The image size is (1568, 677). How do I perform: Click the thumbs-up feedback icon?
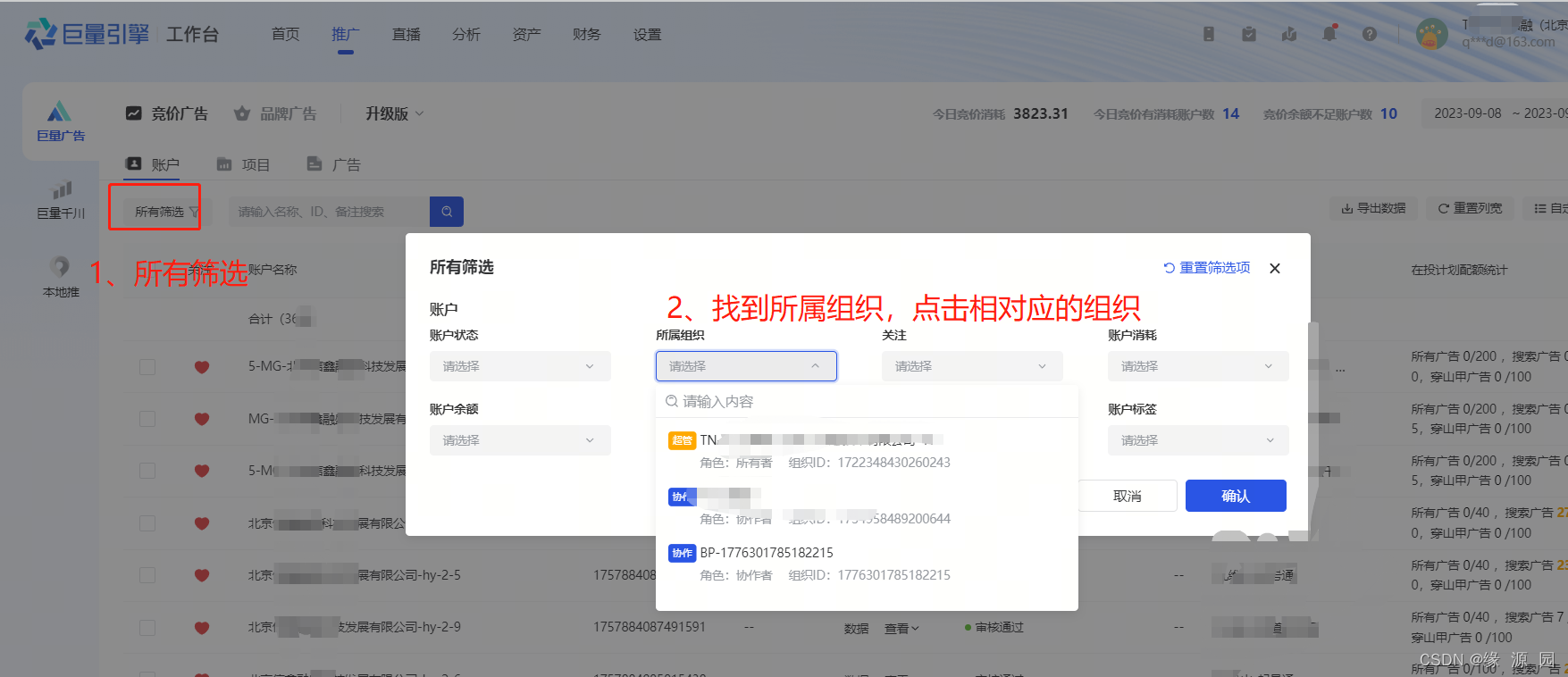(x=1289, y=34)
